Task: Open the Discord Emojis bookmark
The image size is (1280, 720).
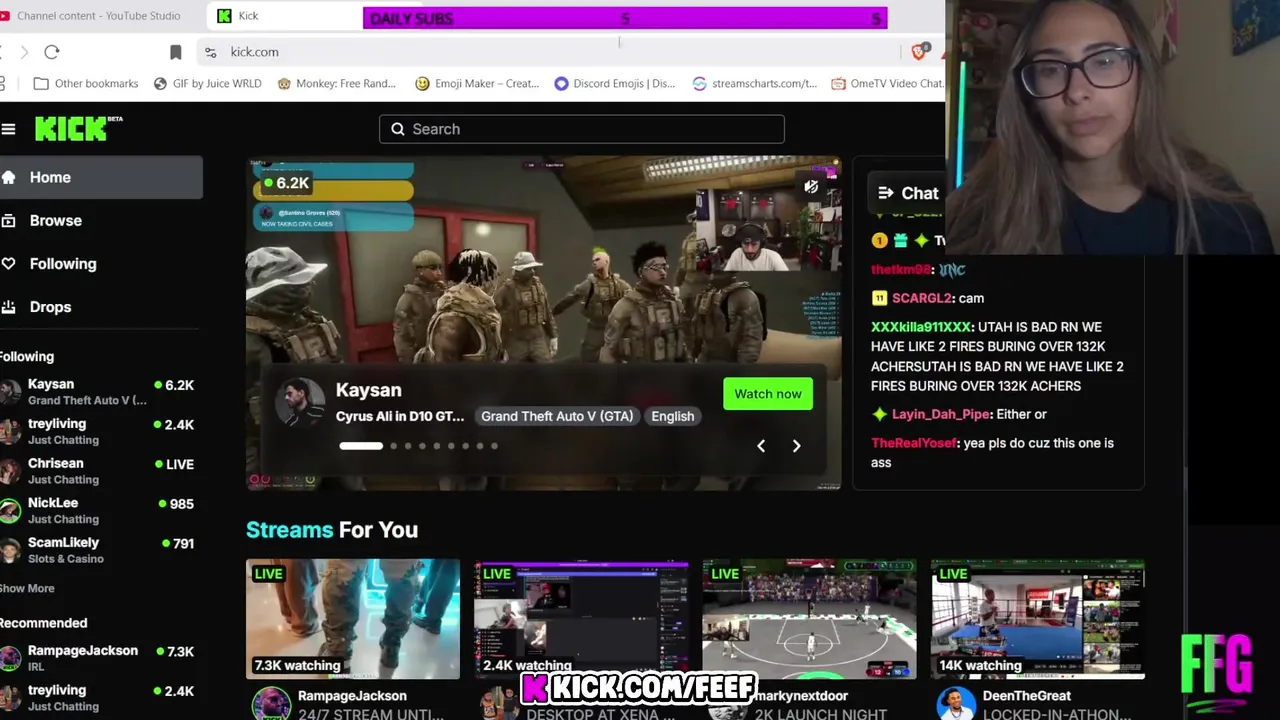Action: tap(615, 84)
